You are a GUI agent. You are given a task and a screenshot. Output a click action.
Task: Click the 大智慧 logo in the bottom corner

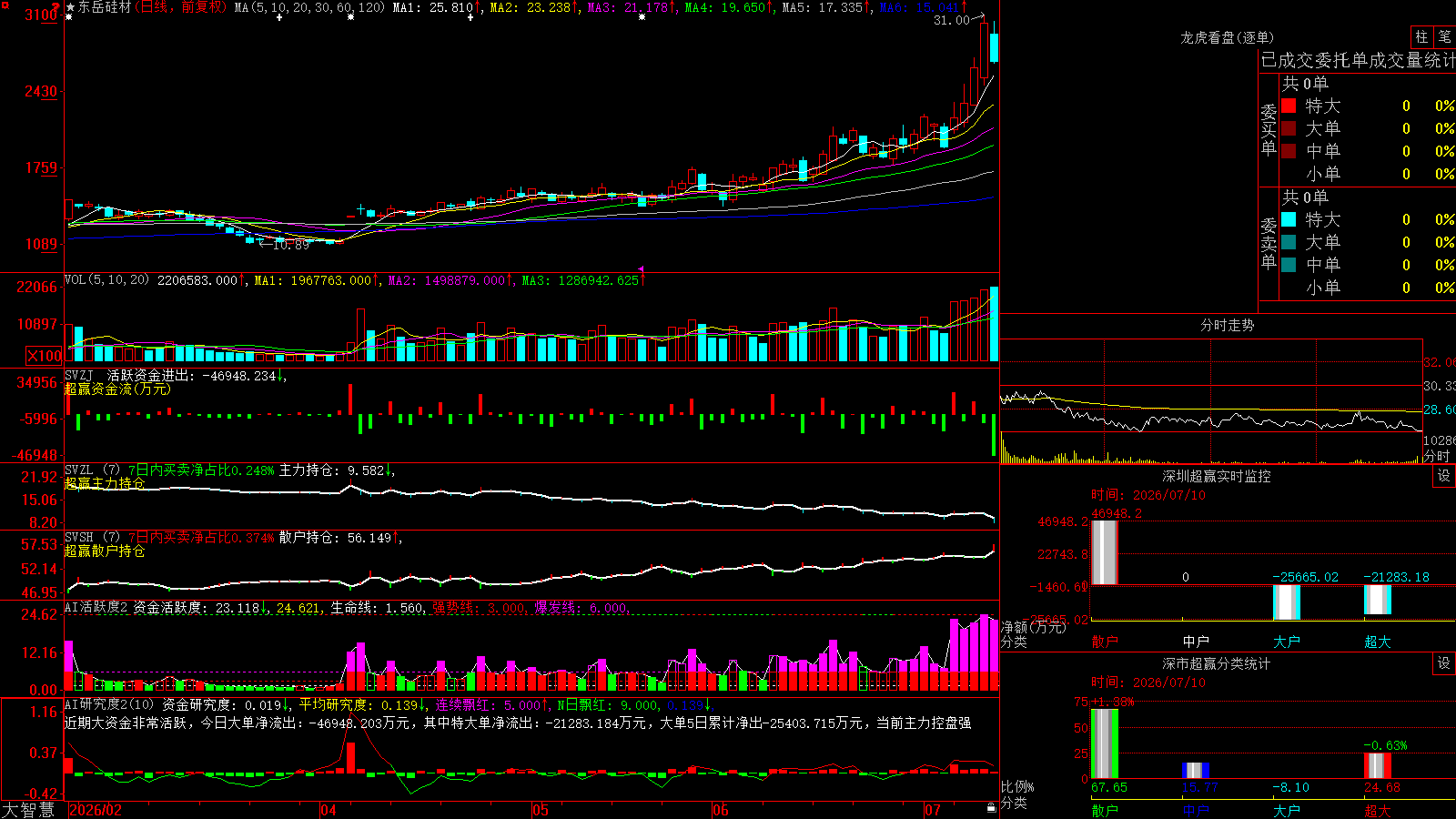pos(28,810)
